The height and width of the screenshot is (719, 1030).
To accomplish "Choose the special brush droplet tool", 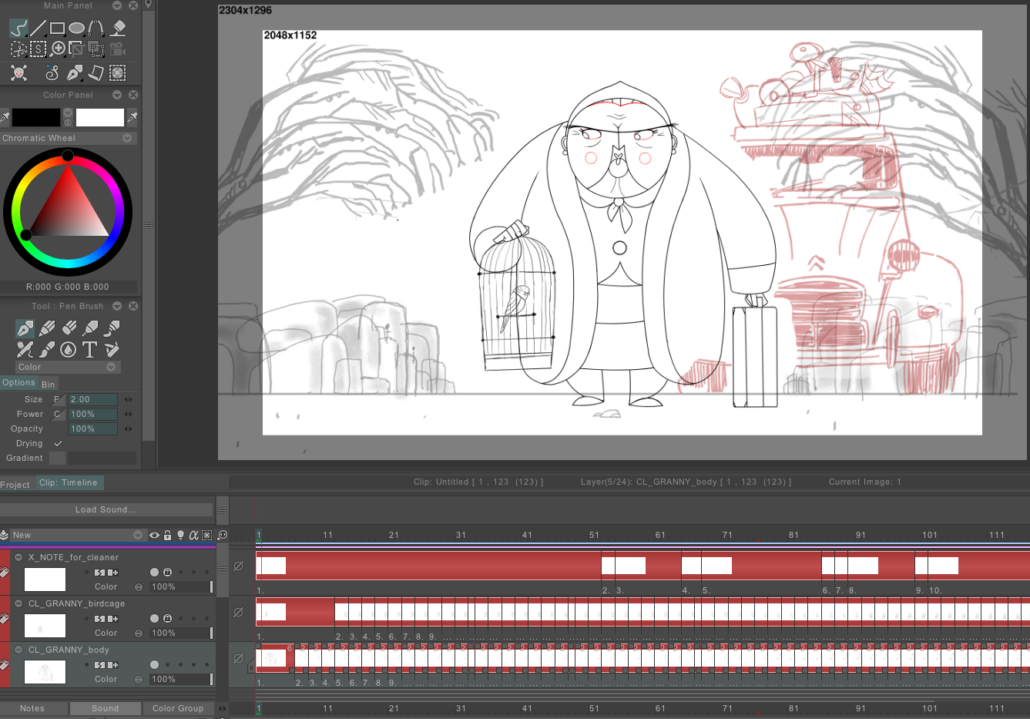I will [x=68, y=349].
